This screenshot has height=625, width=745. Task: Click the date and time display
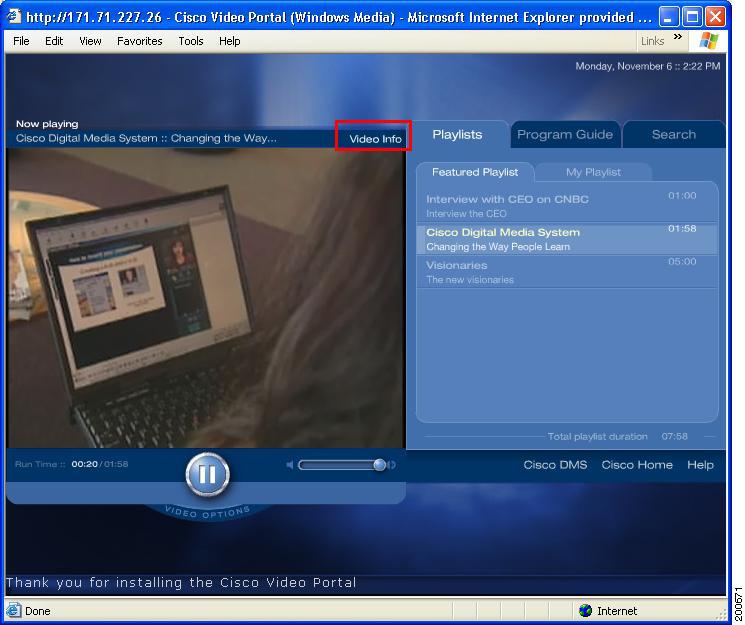pos(648,66)
